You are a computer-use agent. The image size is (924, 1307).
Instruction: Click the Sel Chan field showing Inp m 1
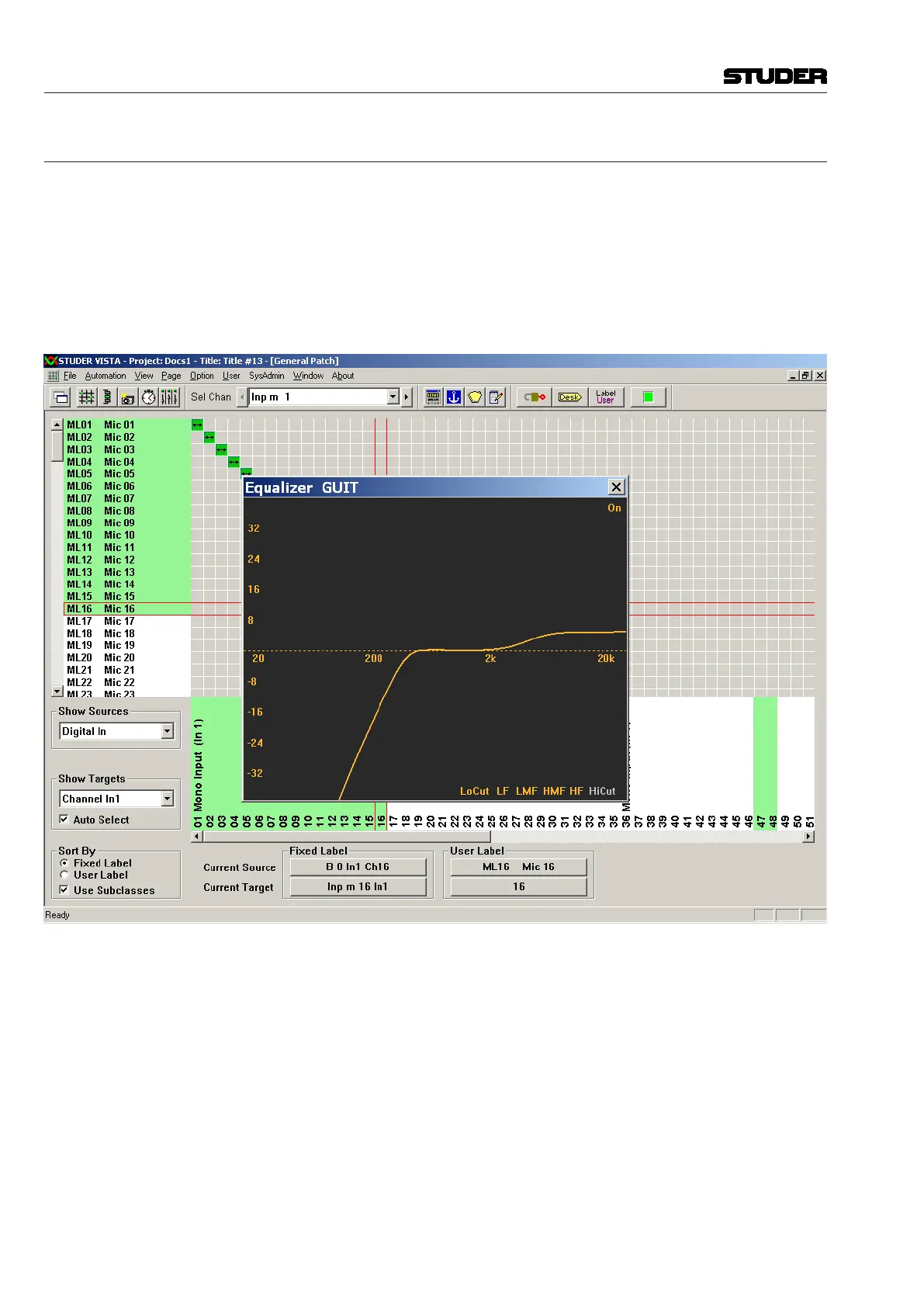318,397
